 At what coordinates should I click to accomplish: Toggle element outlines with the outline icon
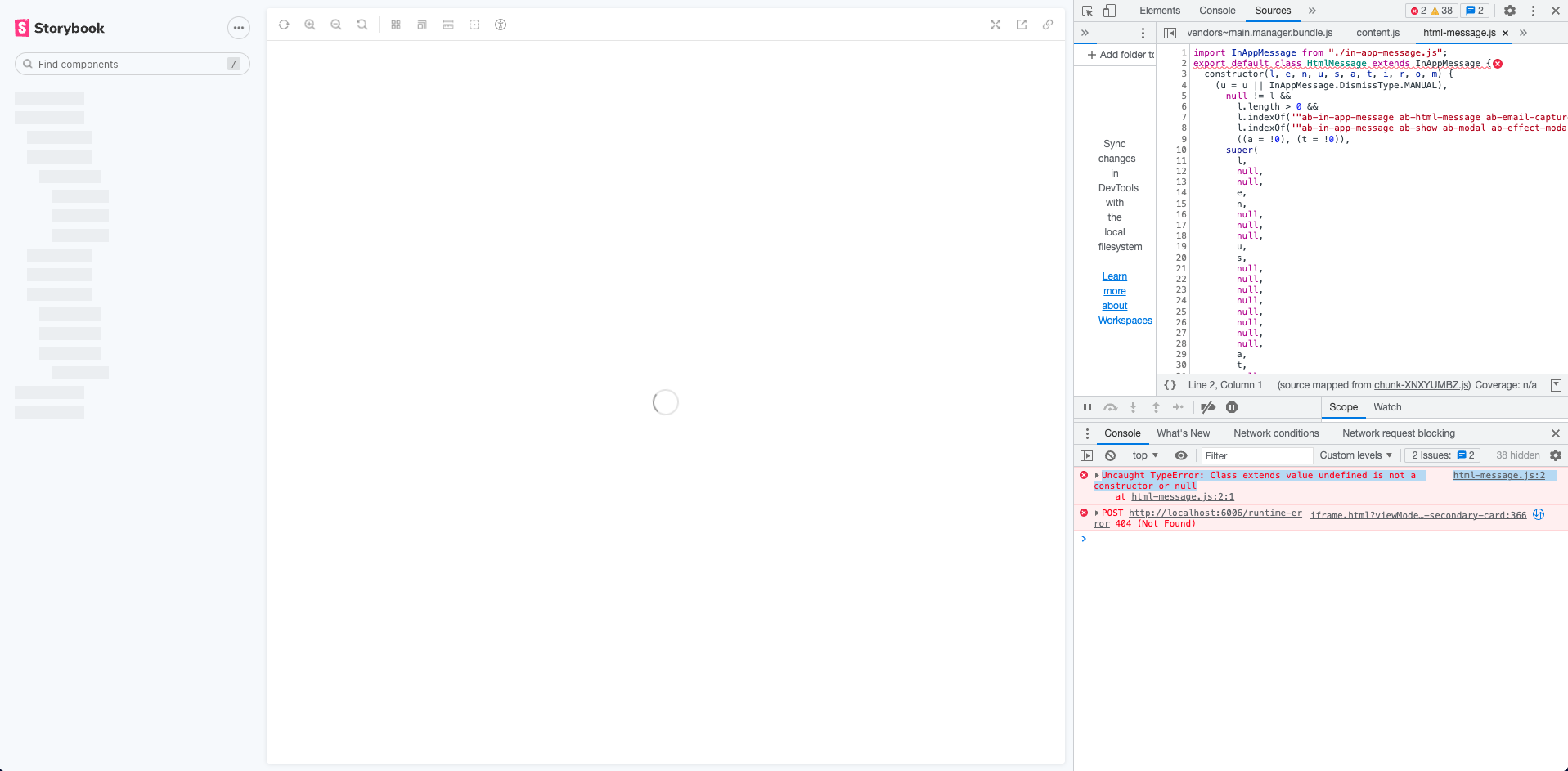click(474, 25)
